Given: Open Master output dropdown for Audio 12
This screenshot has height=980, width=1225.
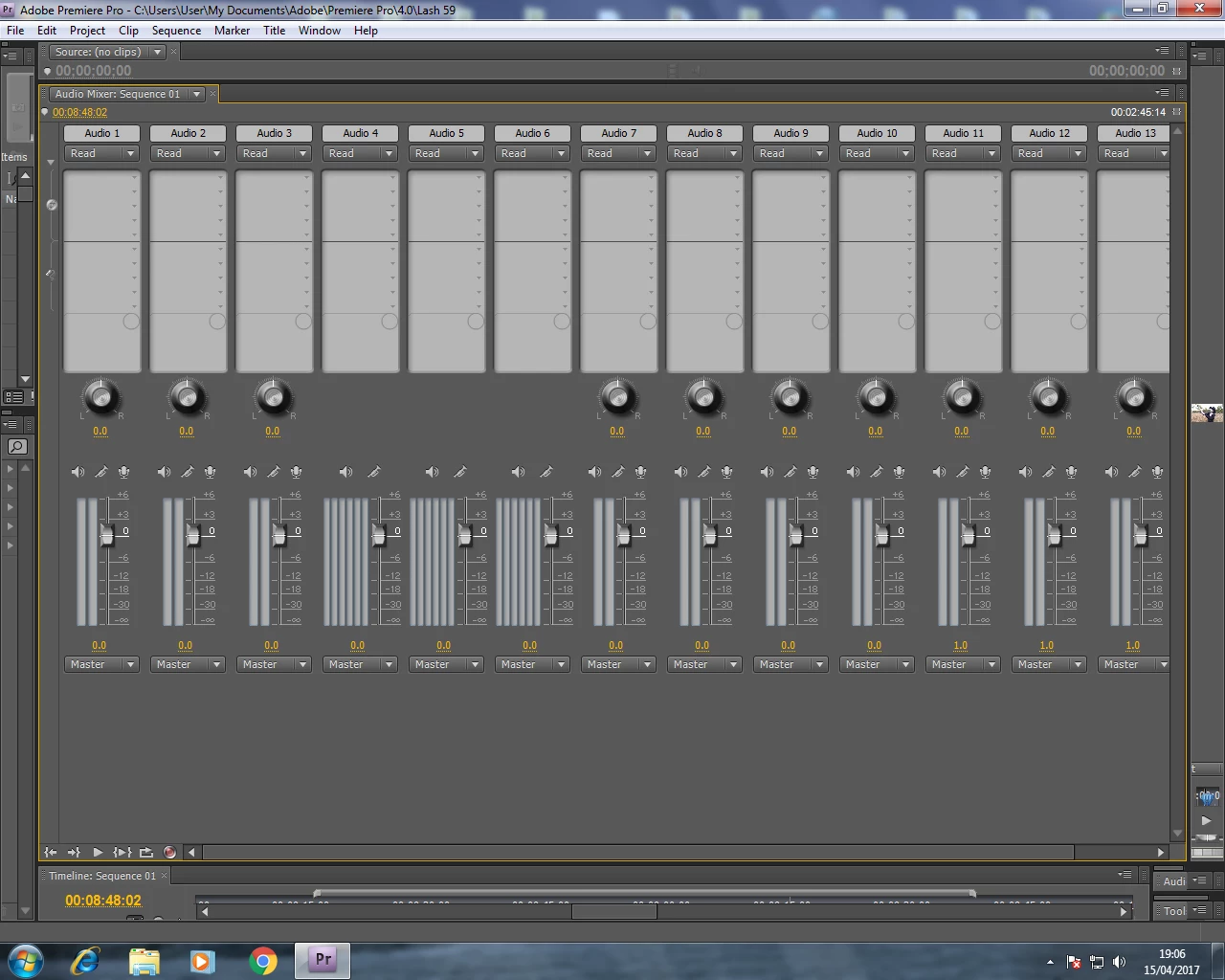Looking at the screenshot, I should pos(1050,664).
